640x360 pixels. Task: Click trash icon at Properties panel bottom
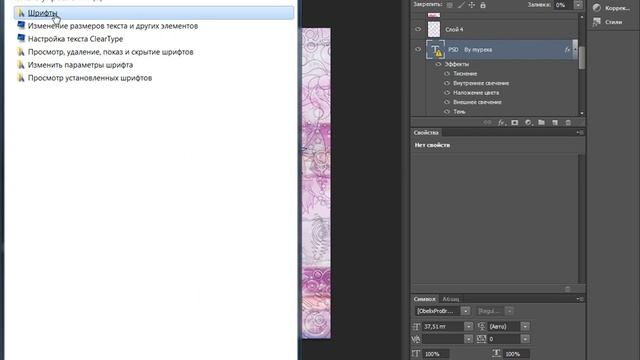567,289
